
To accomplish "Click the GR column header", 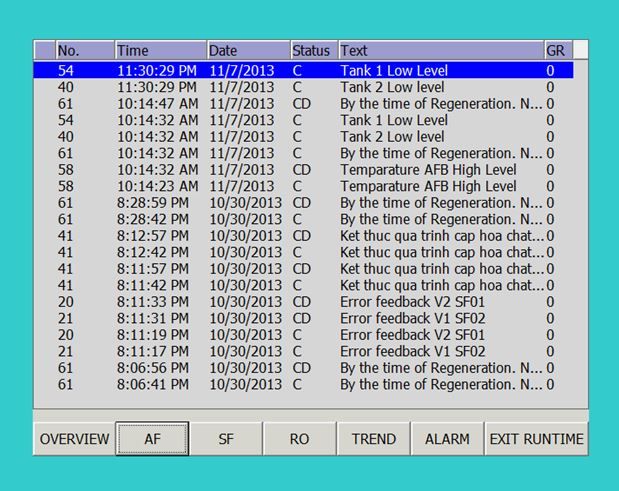I will (x=558, y=50).
